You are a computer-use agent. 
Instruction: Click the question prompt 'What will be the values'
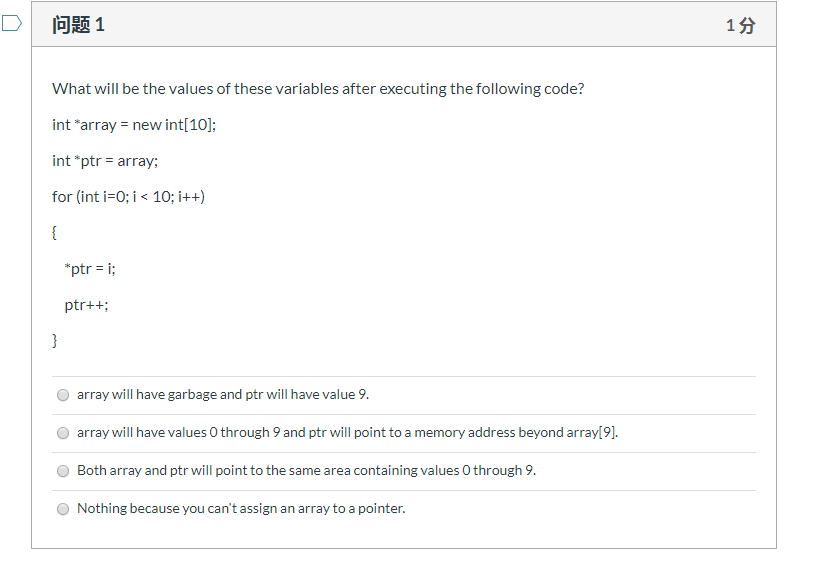click(x=318, y=89)
